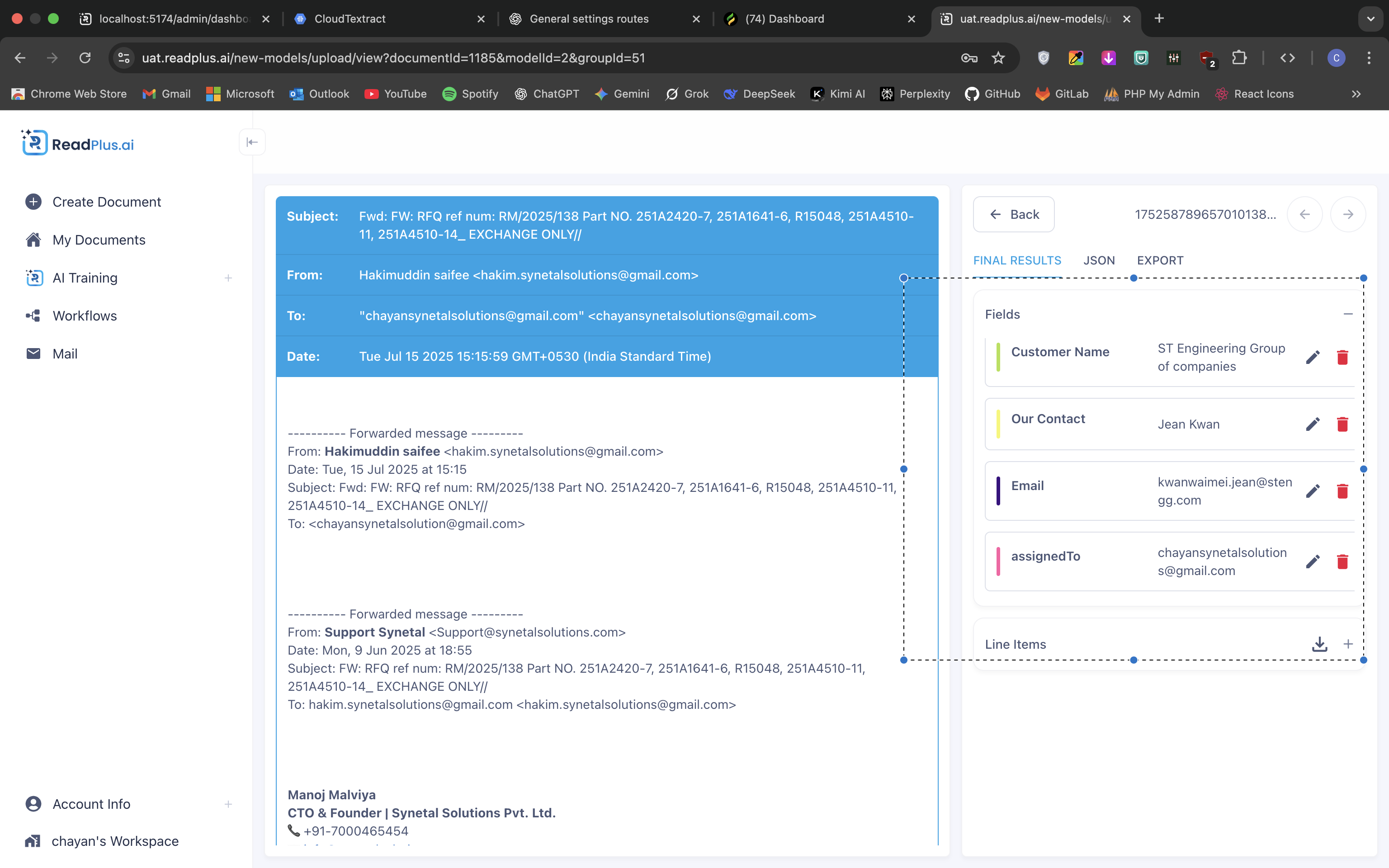The image size is (1389, 868).
Task: Open AI Training in the sidebar
Action: pos(85,278)
